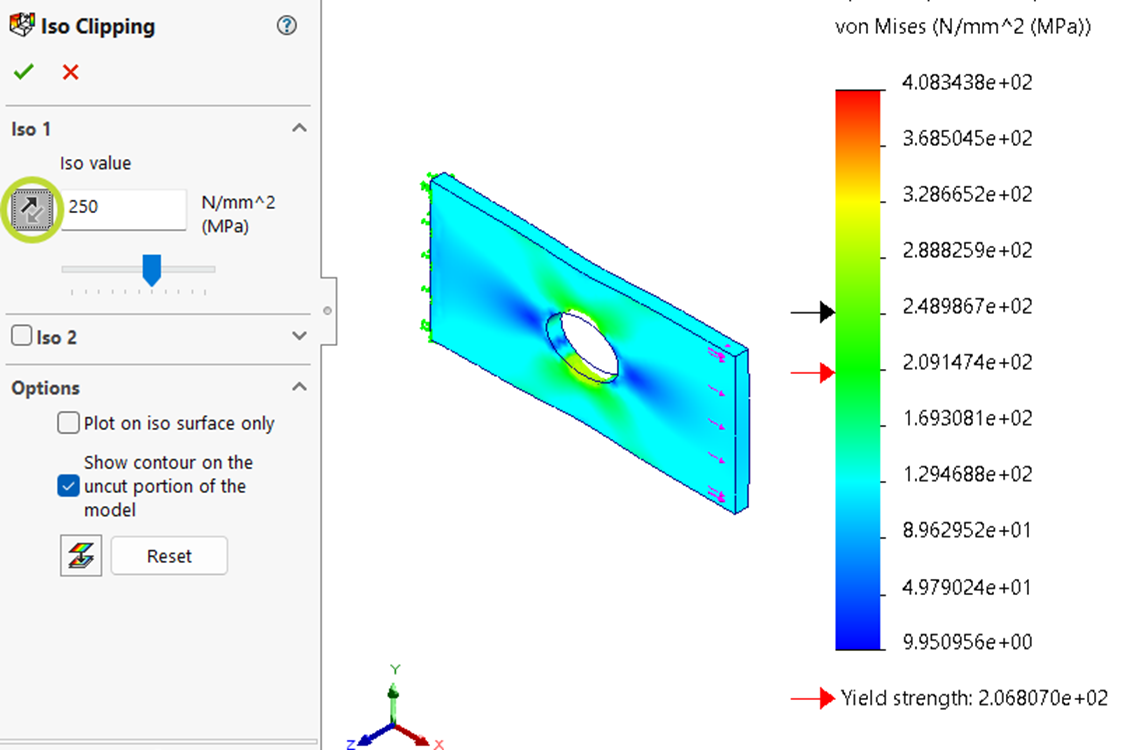The height and width of the screenshot is (750, 1128).
Task: Collapse the Iso 1 section
Action: click(299, 128)
